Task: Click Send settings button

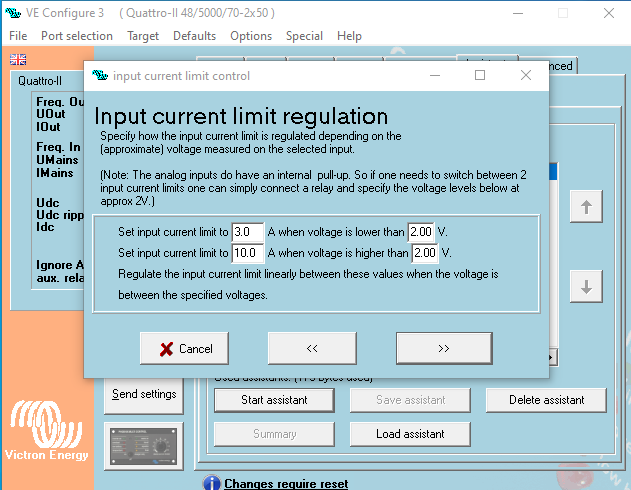Action: click(x=144, y=394)
